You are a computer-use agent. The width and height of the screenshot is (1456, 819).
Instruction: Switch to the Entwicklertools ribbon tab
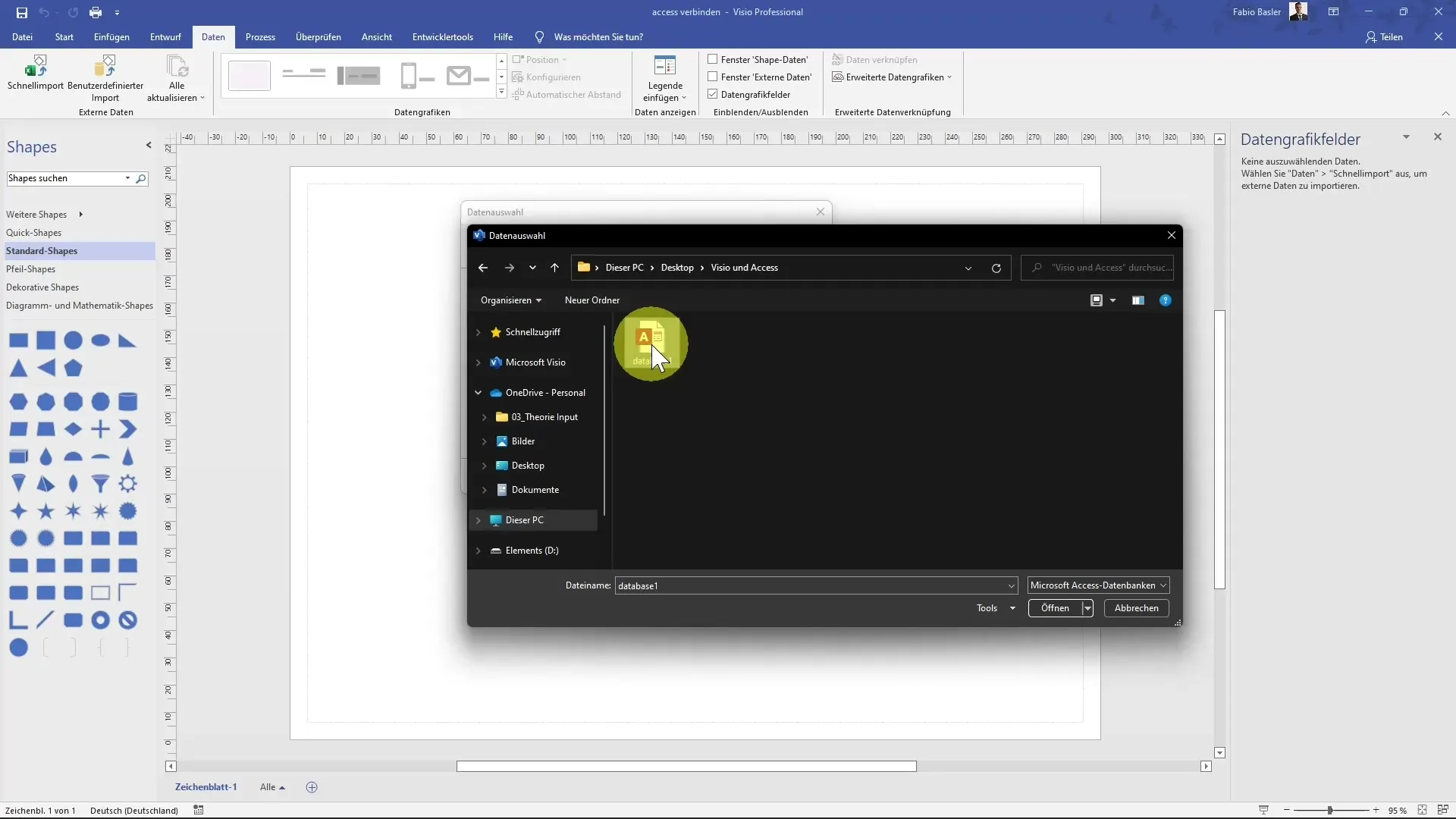coord(442,37)
